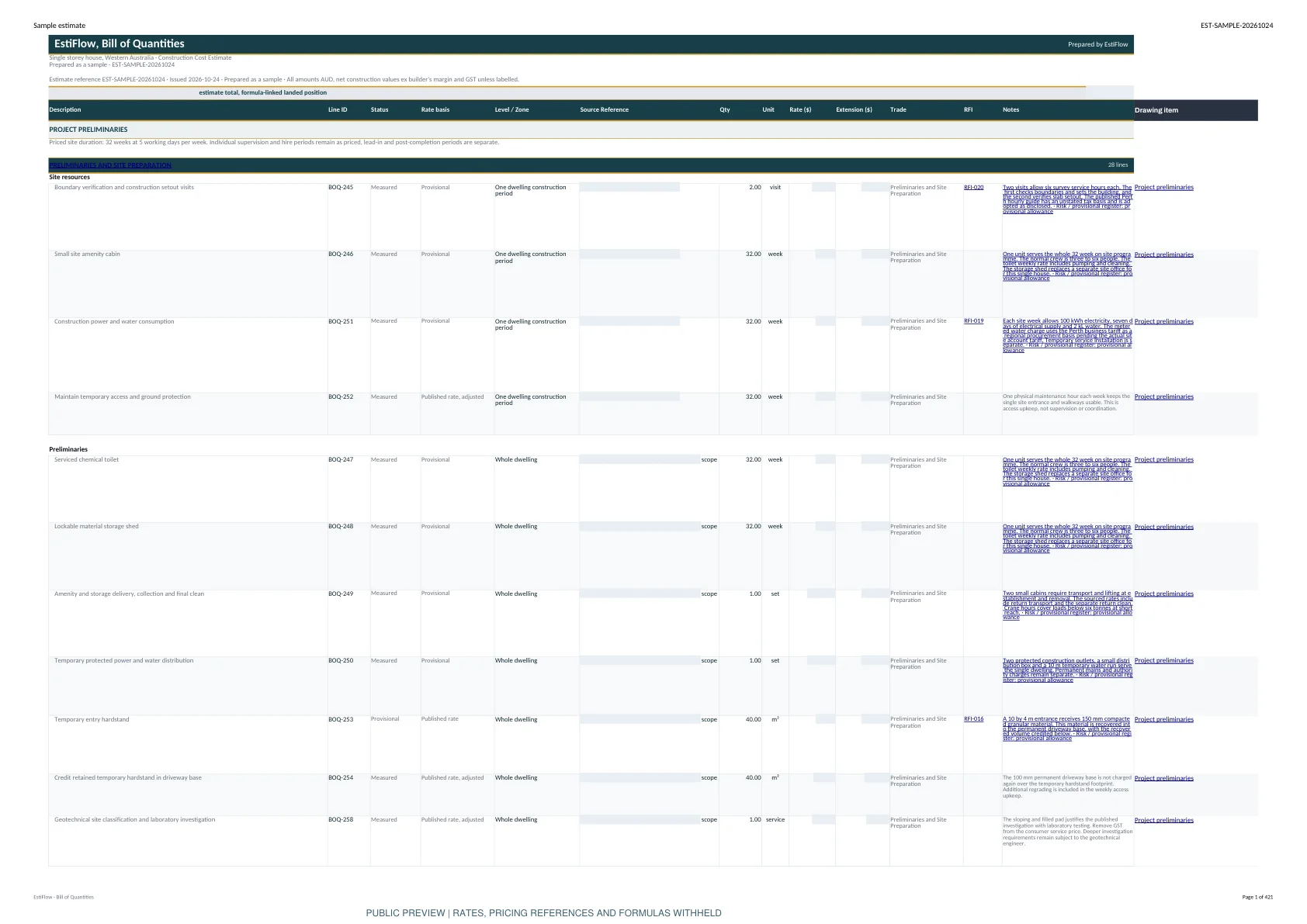Open Project preliminaries link in the BOQ-258 row

point(1163,820)
